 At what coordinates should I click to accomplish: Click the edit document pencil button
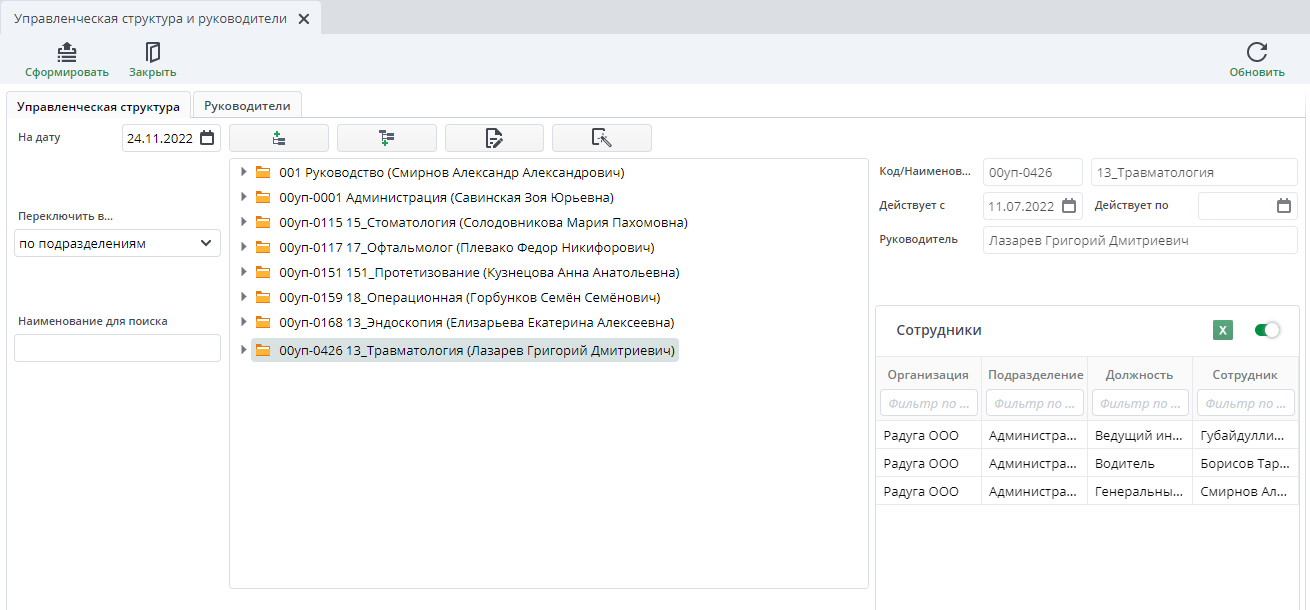494,138
